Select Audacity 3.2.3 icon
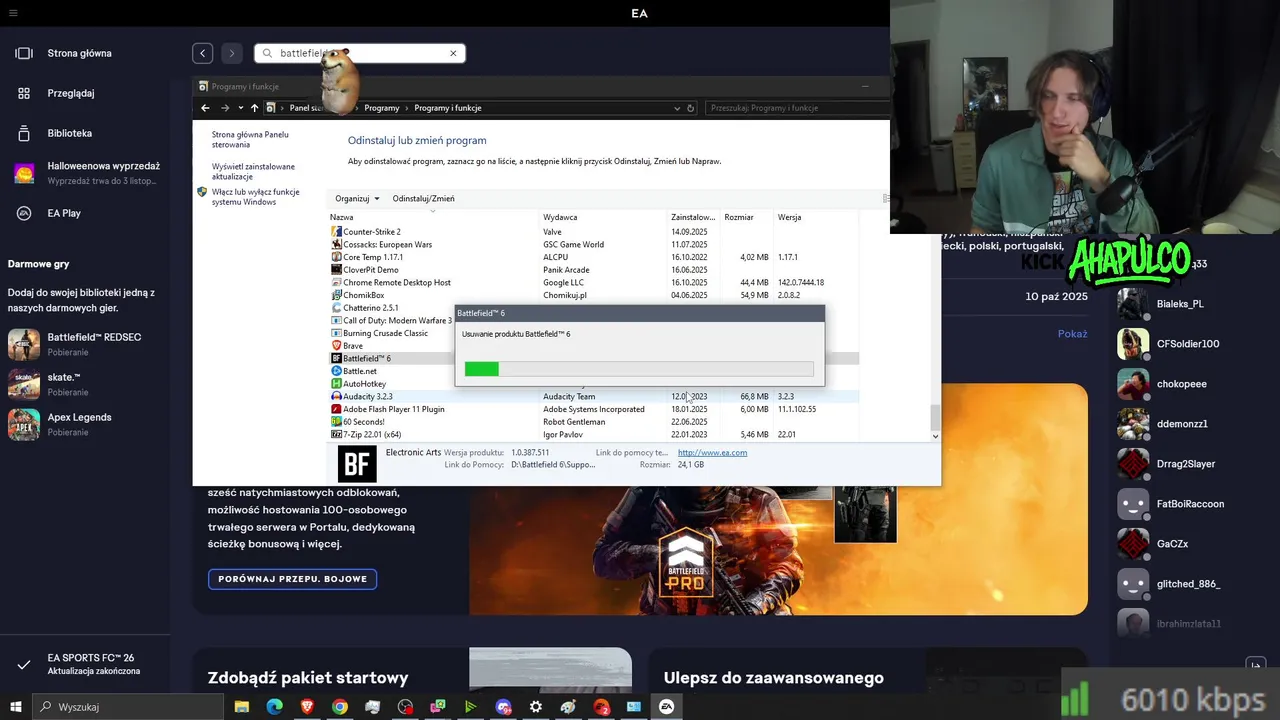Image resolution: width=1280 pixels, height=720 pixels. (x=336, y=397)
